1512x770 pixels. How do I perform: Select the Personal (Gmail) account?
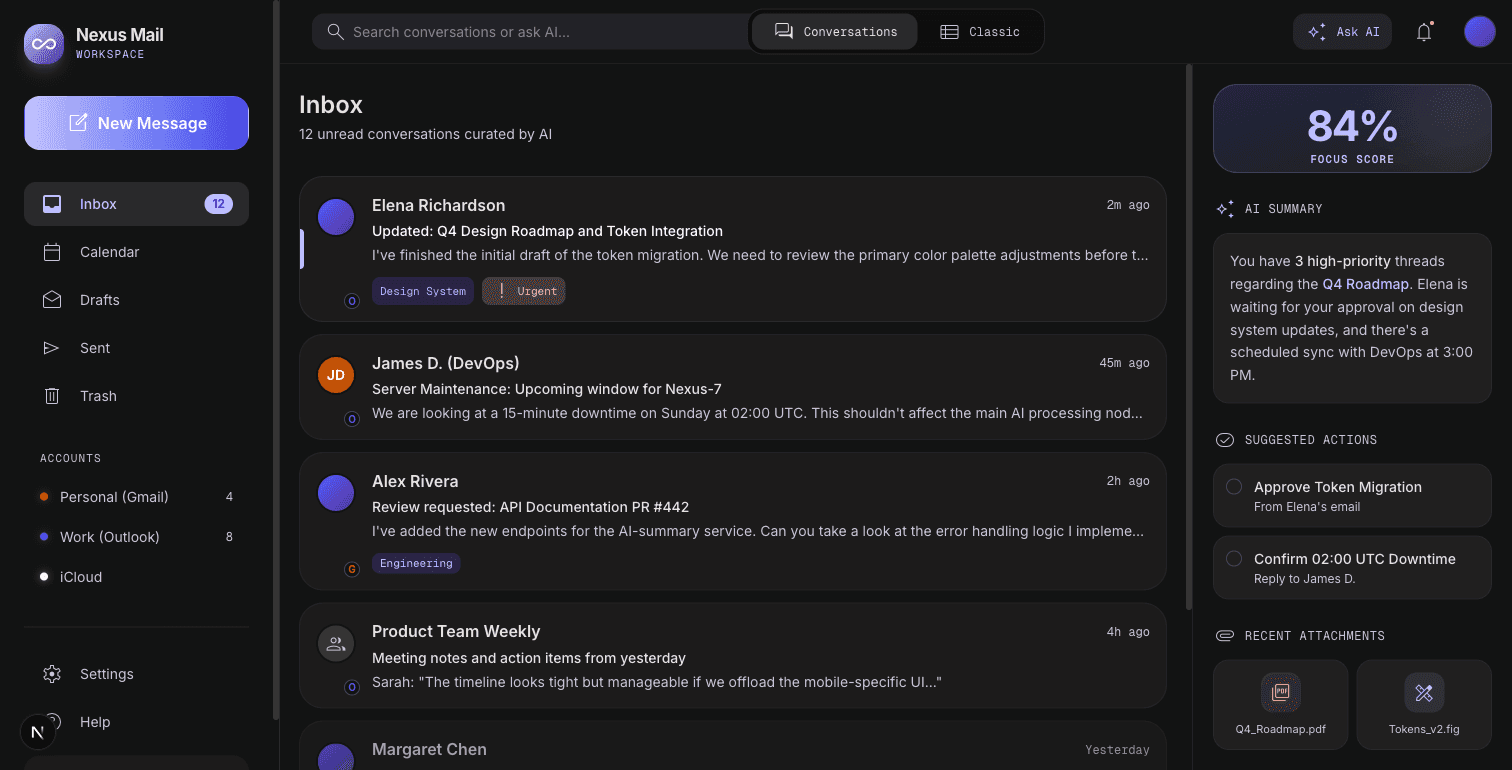pyautogui.click(x=136, y=497)
